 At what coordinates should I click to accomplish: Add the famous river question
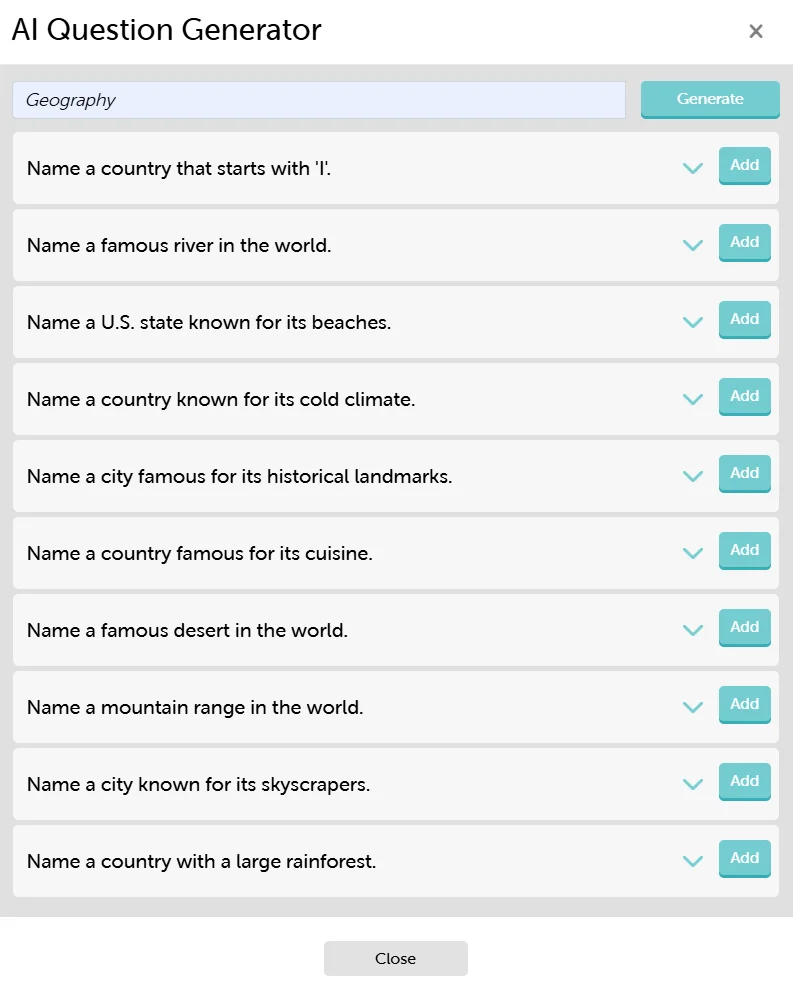pyautogui.click(x=744, y=242)
